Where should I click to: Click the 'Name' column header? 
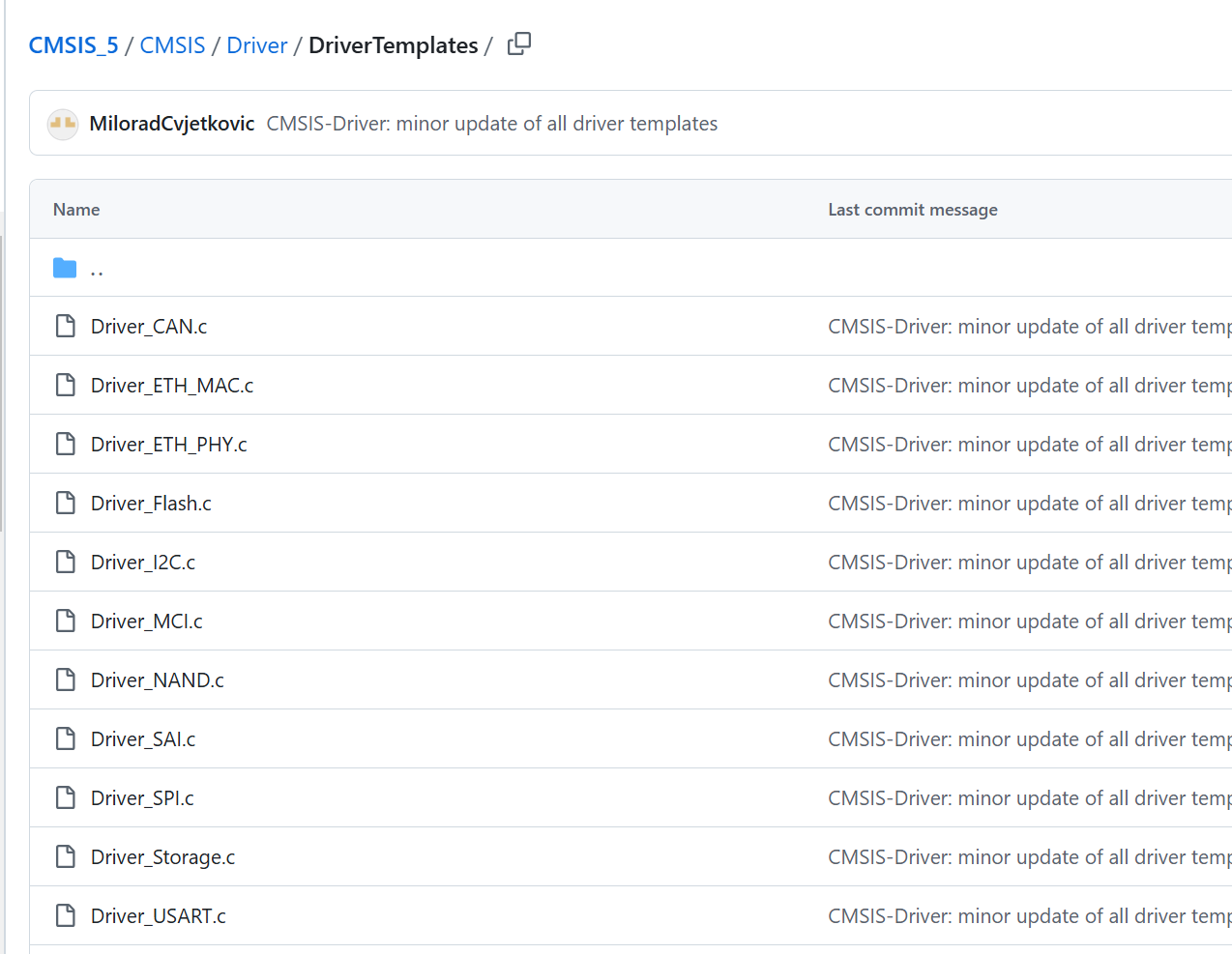tap(76, 210)
